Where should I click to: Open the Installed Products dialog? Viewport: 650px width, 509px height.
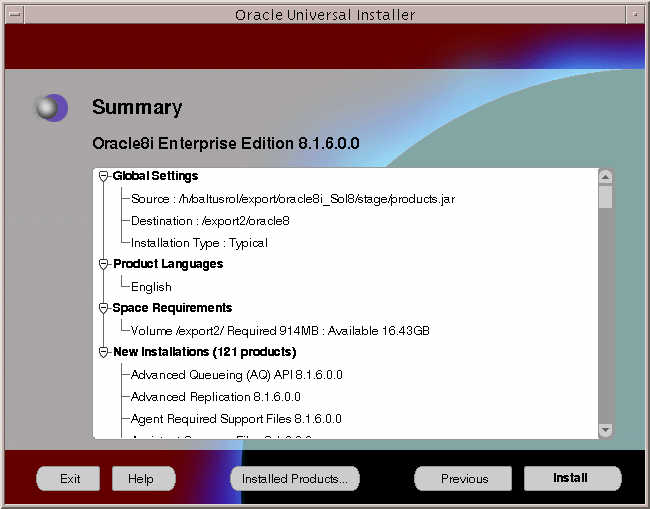point(295,479)
